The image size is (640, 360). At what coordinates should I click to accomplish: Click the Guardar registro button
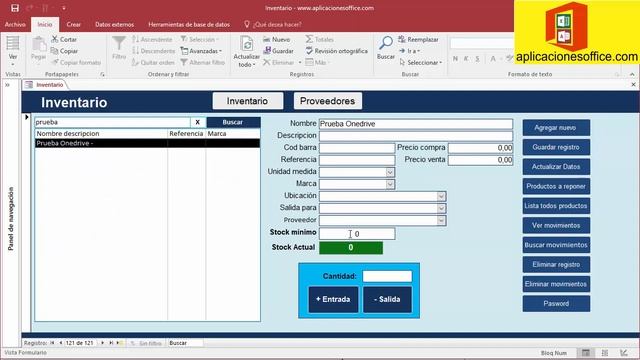(x=556, y=147)
